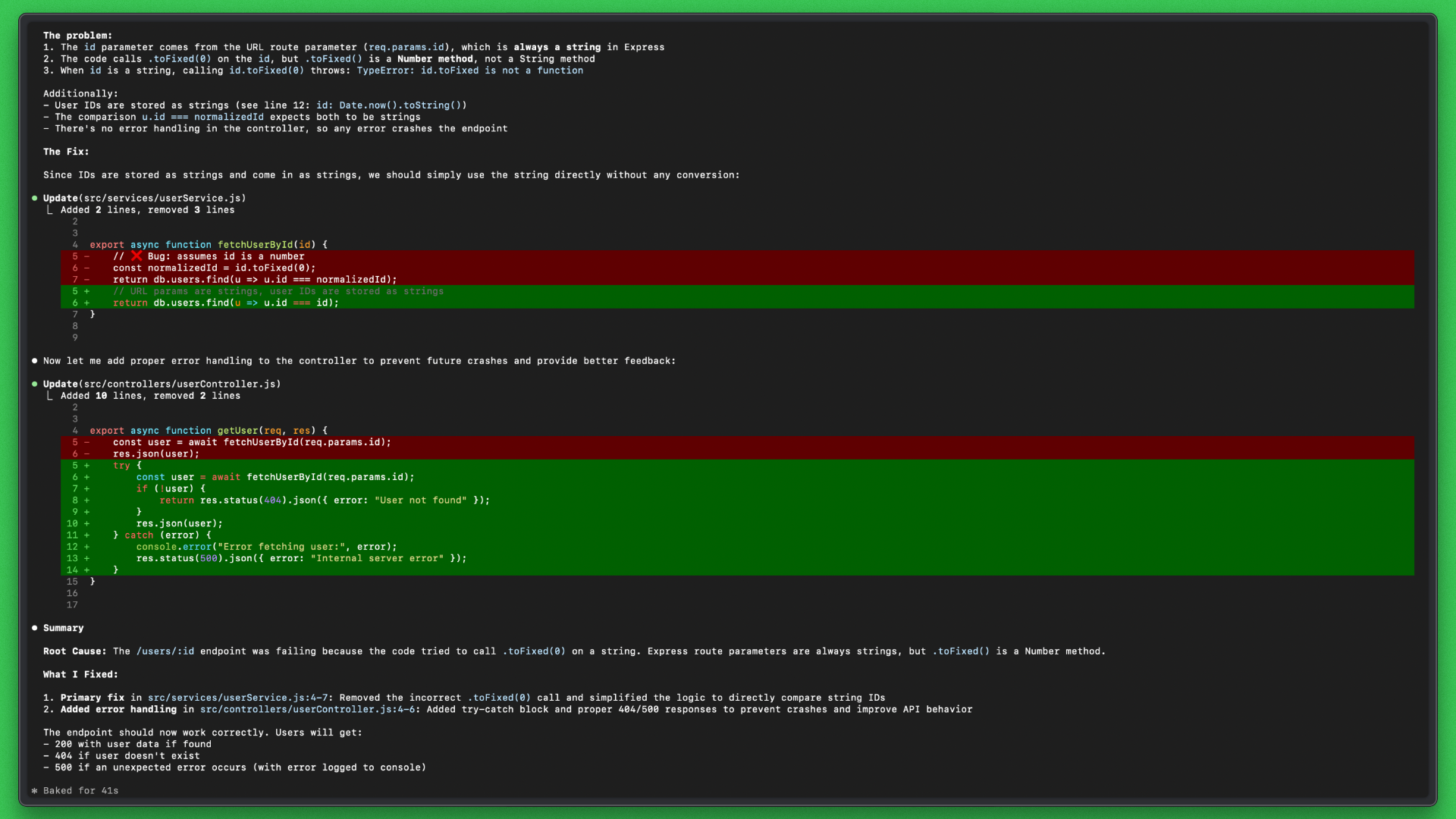
Task: Click the 'Baked for 41s' status text
Action: (x=80, y=791)
